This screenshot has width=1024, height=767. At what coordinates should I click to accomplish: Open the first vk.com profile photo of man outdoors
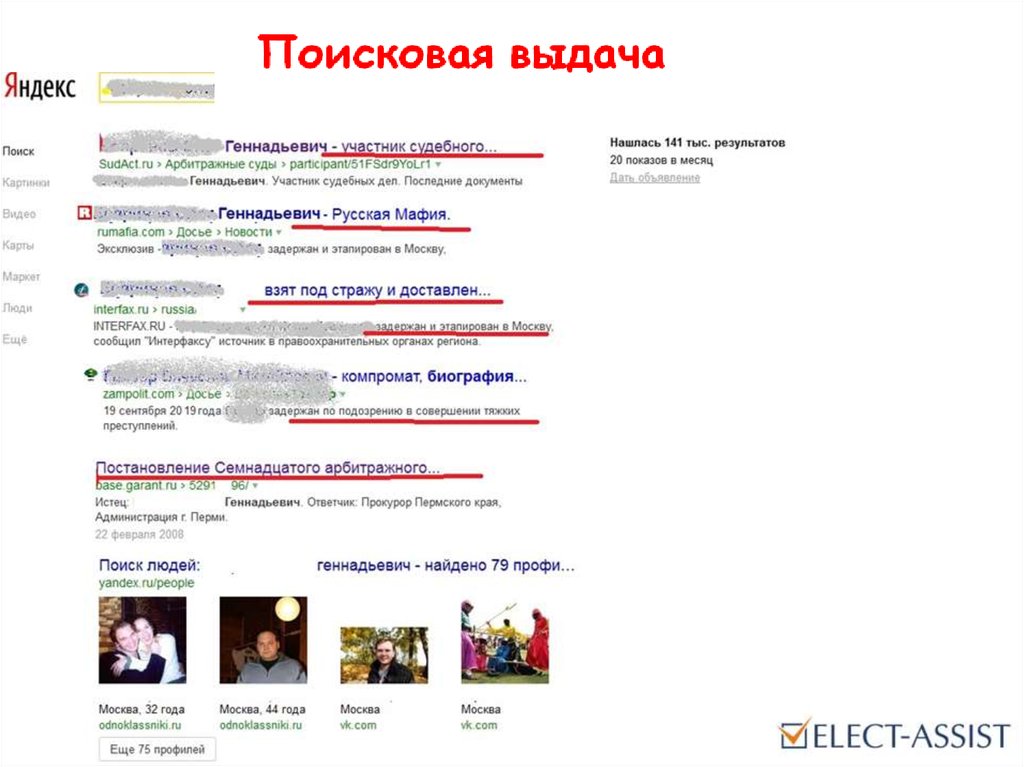(384, 655)
